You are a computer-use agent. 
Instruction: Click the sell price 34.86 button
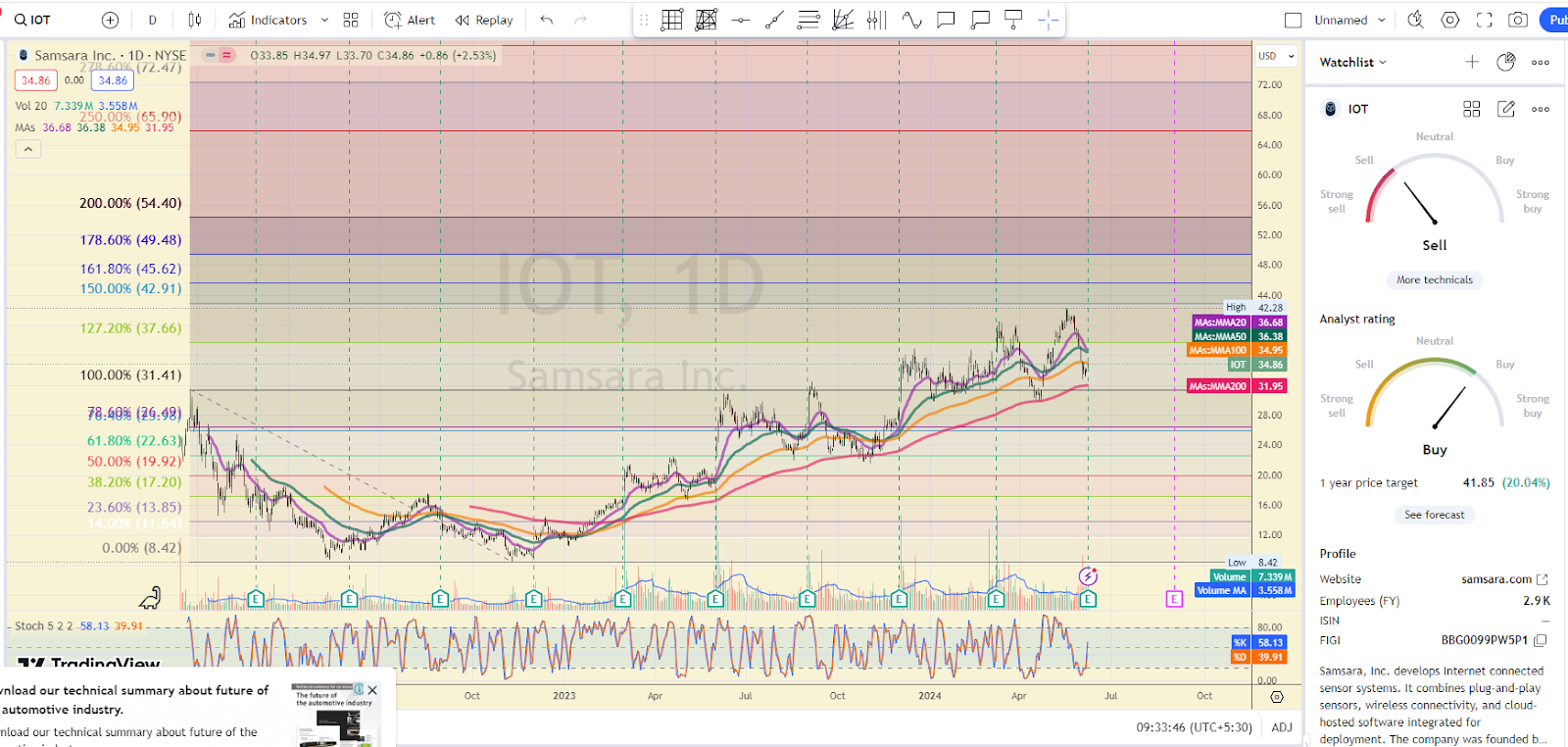[x=35, y=80]
